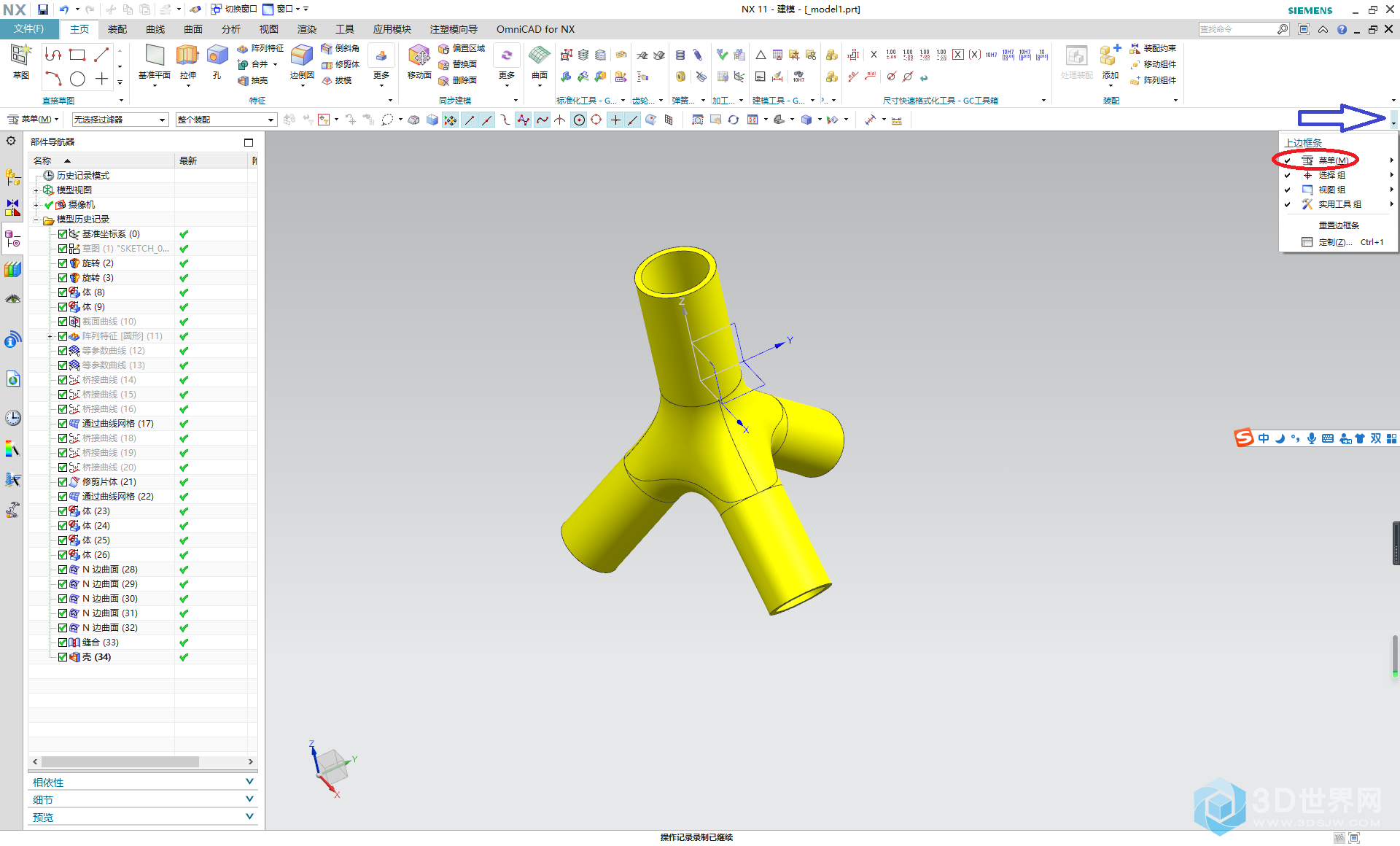Screen dimensions: 1400x846
Task: Click the Save icon in title bar
Action: (43, 9)
